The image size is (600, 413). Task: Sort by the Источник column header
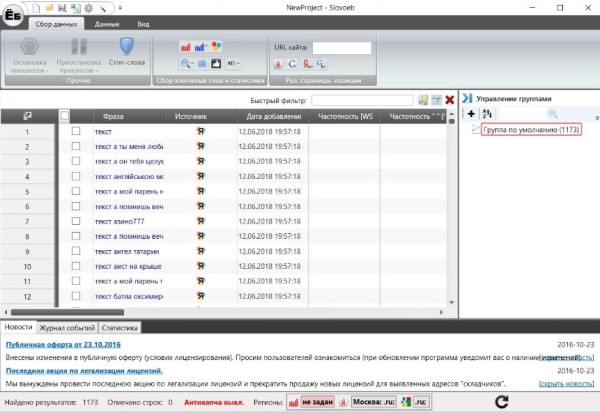201,116
